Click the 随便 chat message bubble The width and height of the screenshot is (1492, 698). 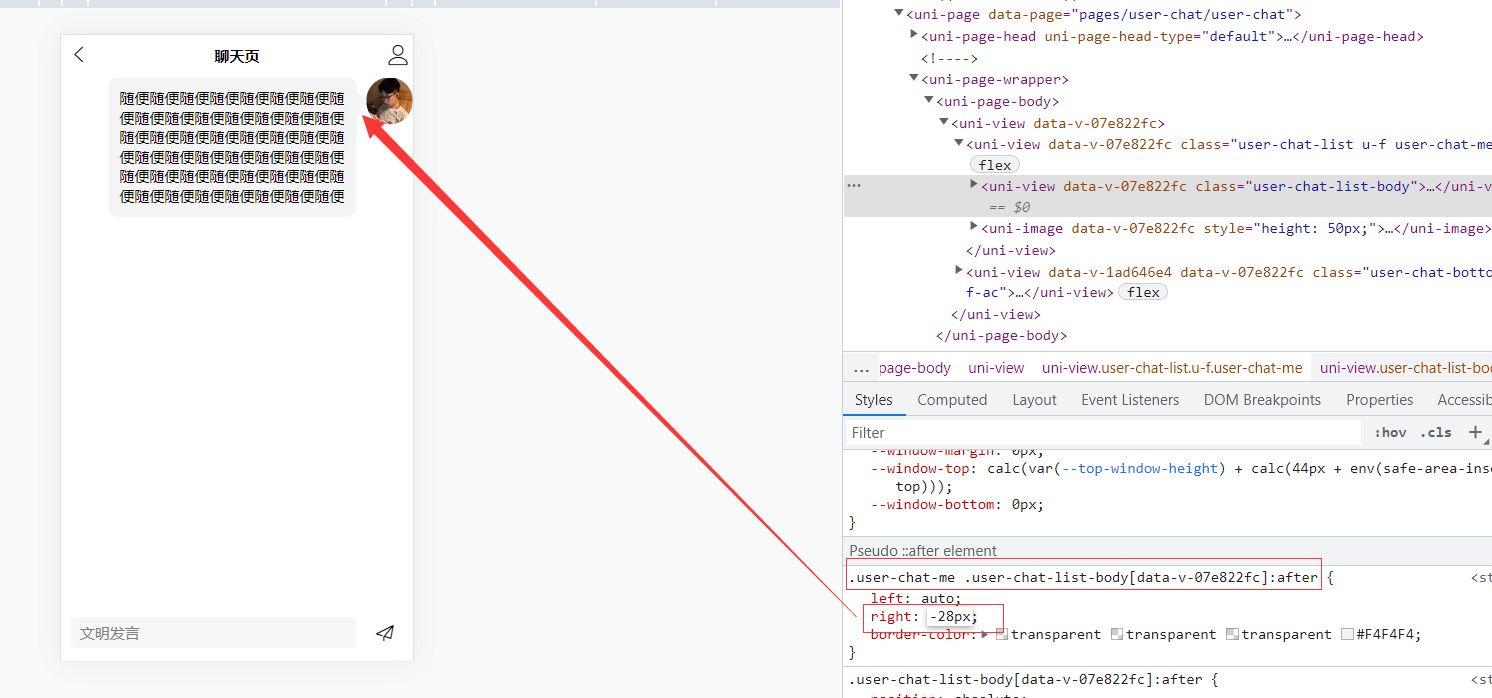232,147
